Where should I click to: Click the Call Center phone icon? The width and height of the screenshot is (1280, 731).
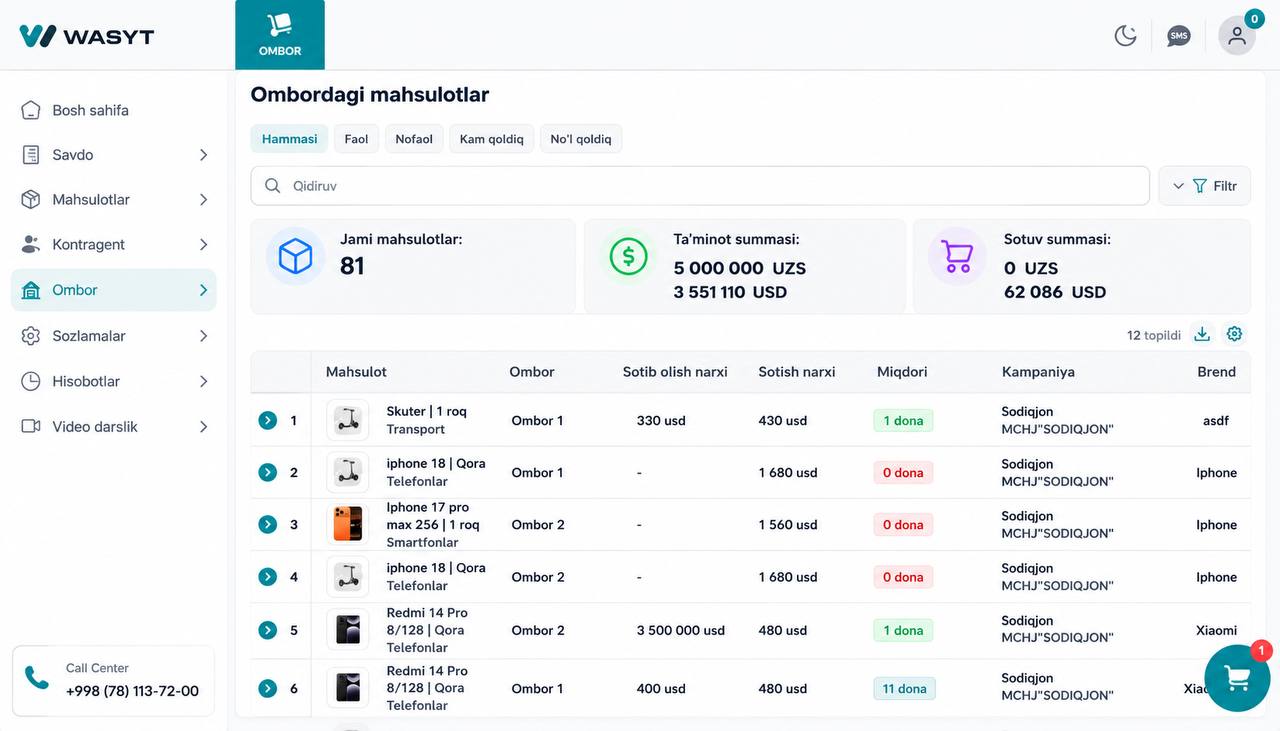point(37,679)
